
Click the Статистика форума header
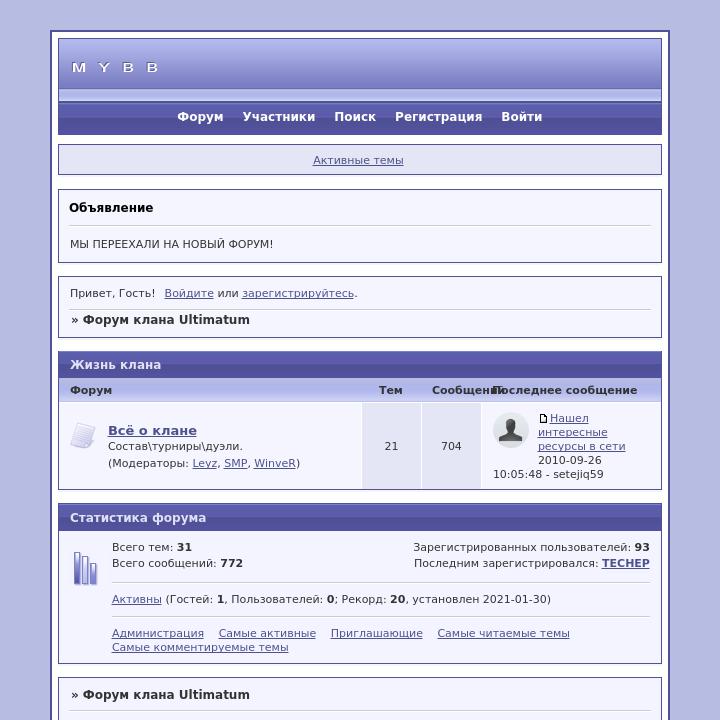(360, 518)
